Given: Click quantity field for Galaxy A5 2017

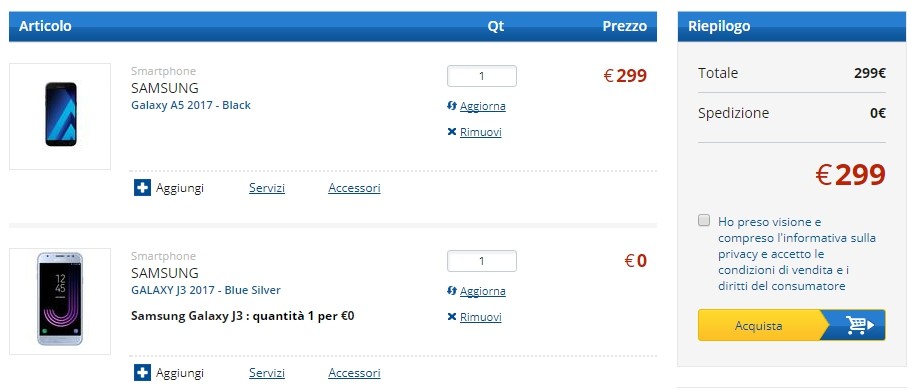Looking at the screenshot, I should (482, 76).
